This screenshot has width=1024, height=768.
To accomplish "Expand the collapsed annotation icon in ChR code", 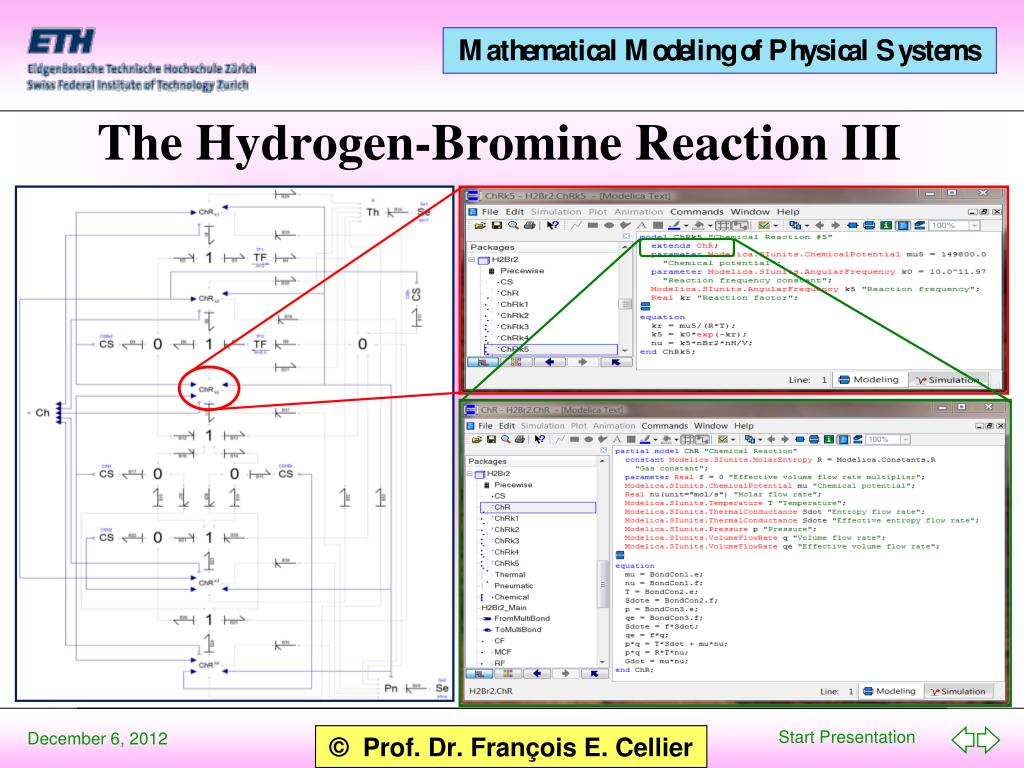I will click(620, 555).
